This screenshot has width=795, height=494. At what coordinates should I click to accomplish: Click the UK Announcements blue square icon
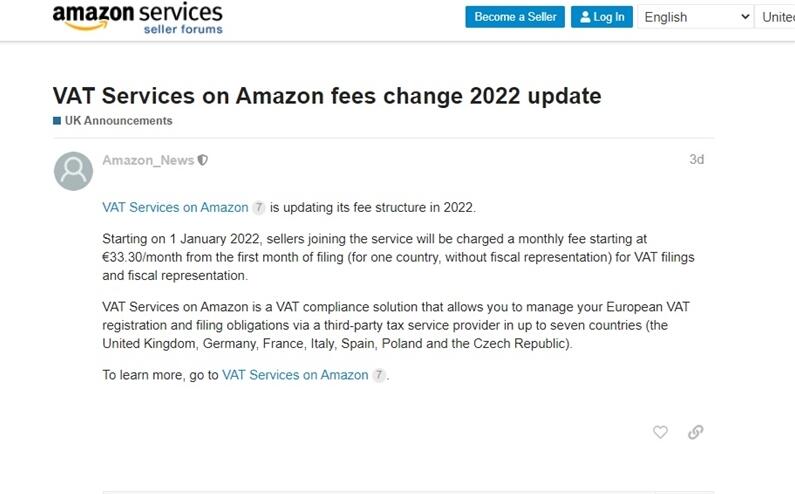click(x=57, y=121)
